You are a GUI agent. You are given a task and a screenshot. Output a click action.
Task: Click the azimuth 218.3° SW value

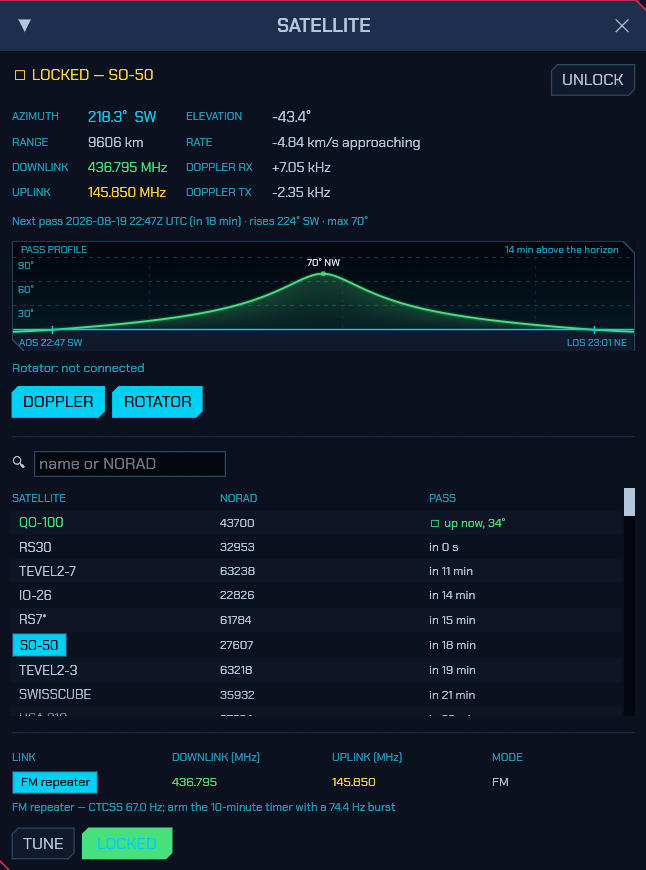(122, 117)
